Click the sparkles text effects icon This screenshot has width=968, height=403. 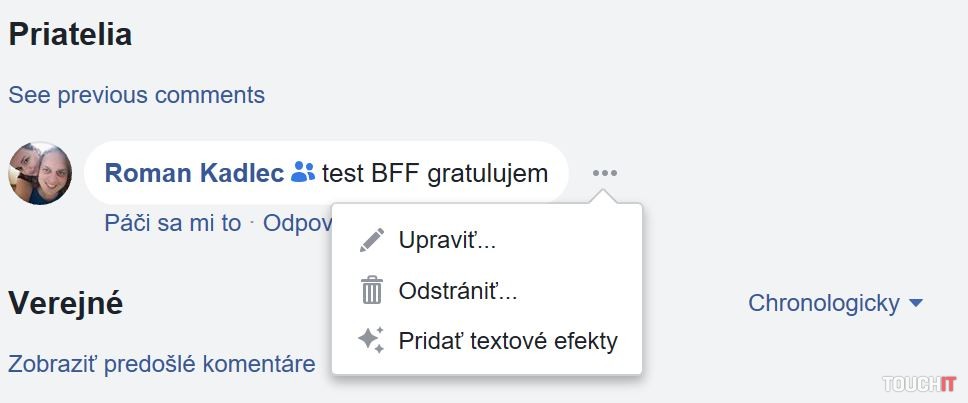(371, 340)
